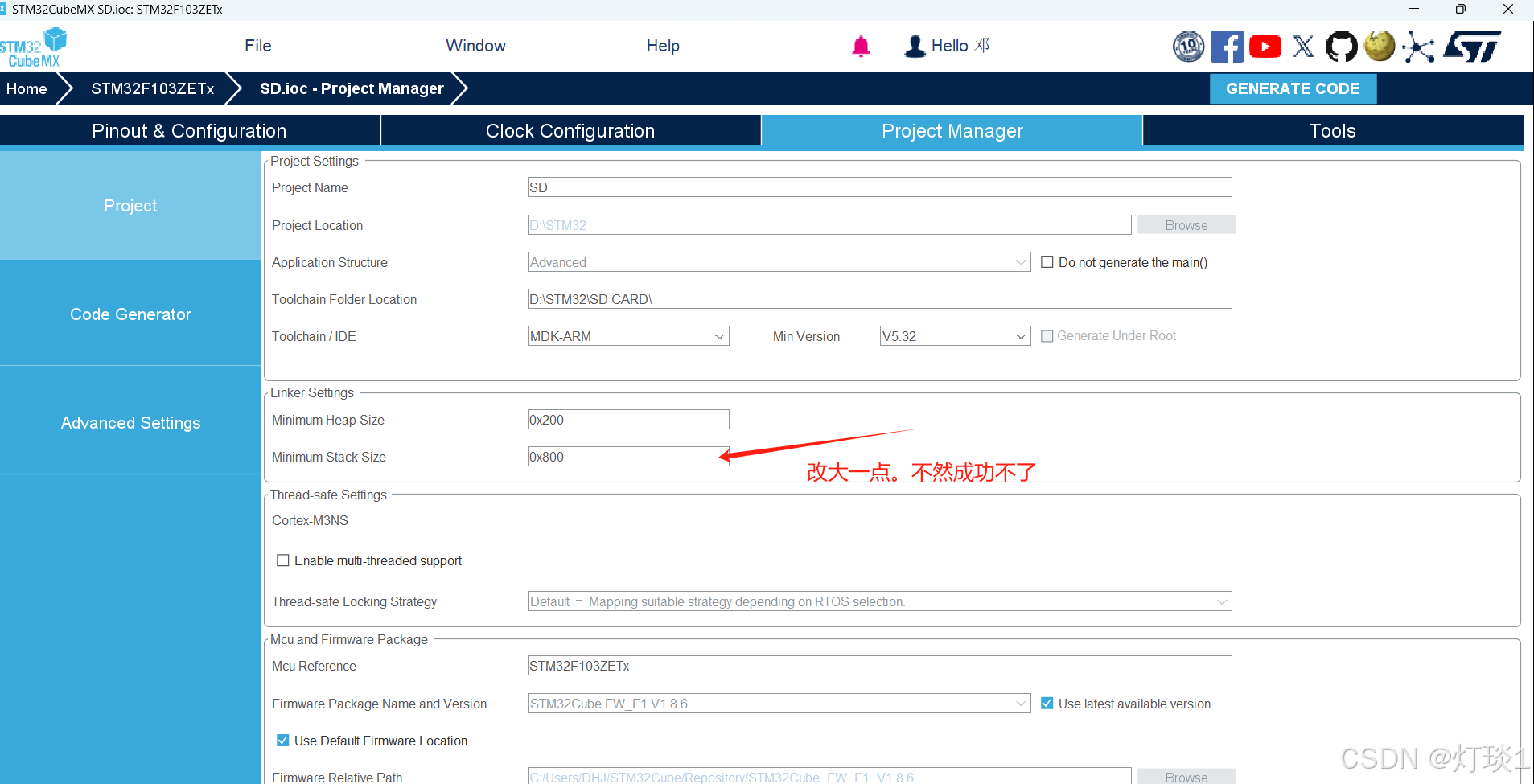Enable multi-threaded support checkbox
Screen dimensions: 1534x784
(x=283, y=560)
